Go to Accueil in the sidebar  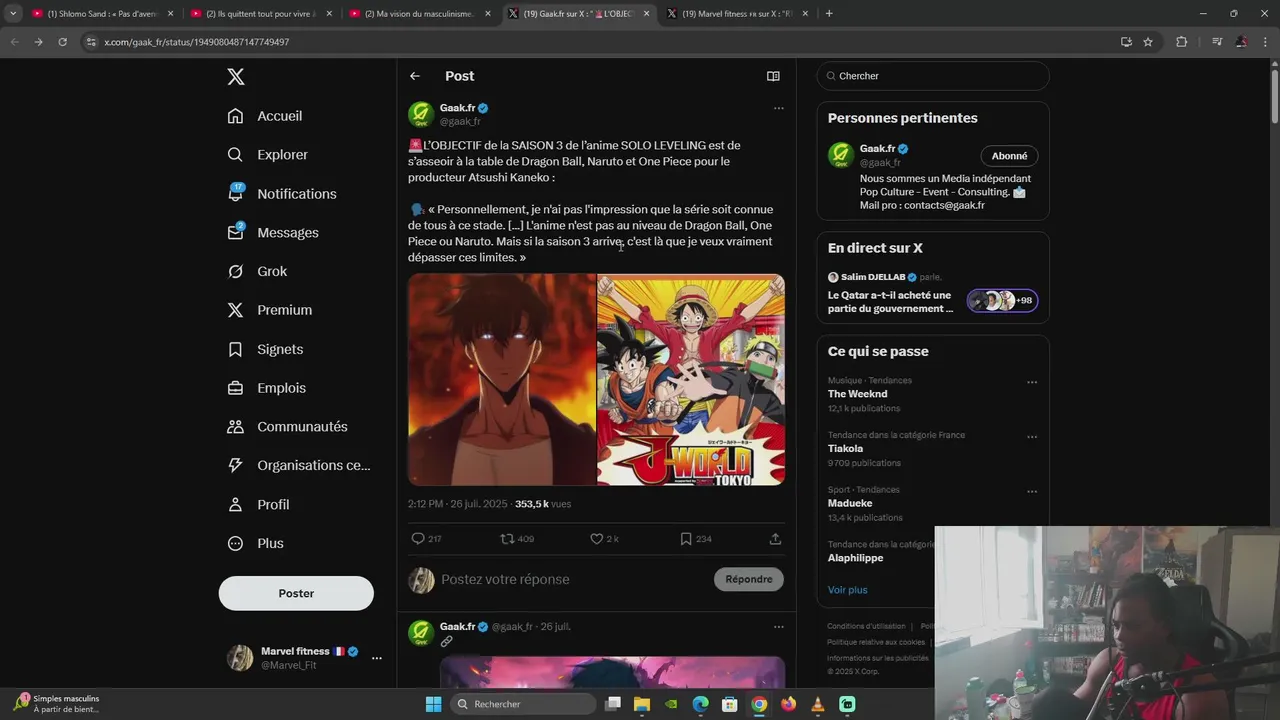(265, 116)
